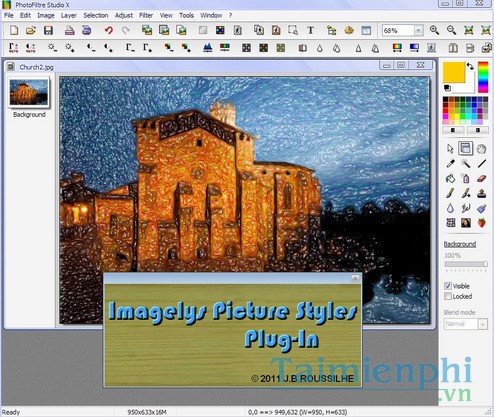
Task: Select the Eyedropper pipette tool
Action: (x=450, y=163)
